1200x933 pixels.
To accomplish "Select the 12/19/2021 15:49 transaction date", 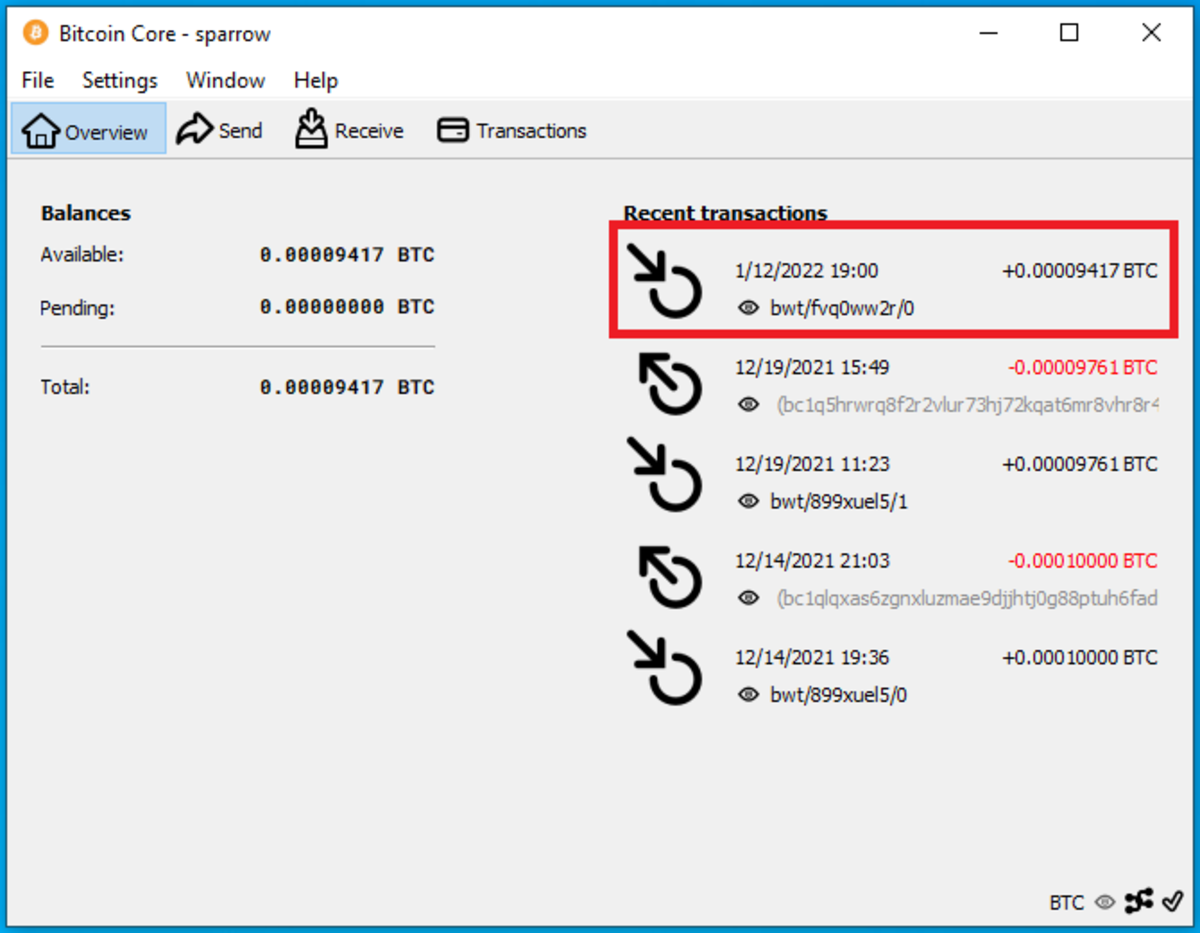I will pos(812,367).
